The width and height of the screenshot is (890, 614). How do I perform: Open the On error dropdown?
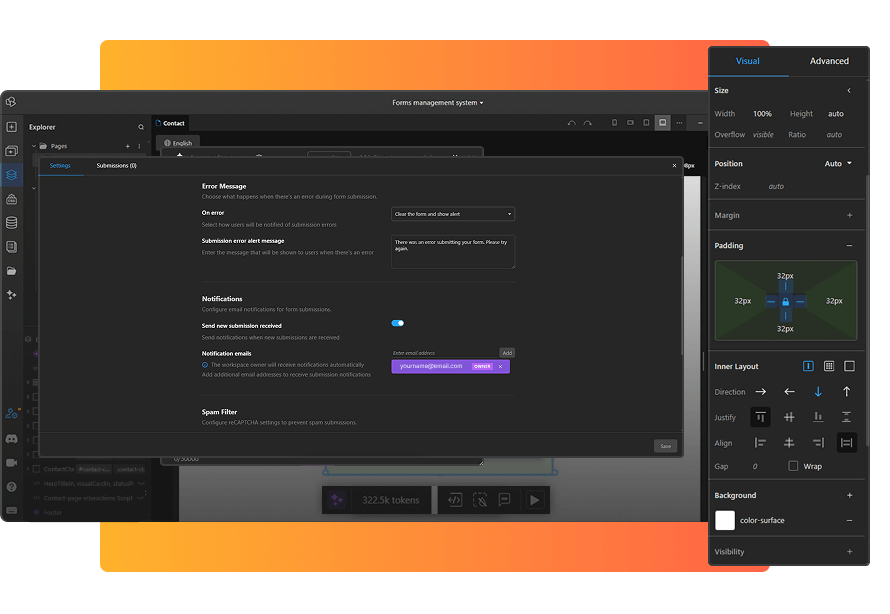[452, 213]
